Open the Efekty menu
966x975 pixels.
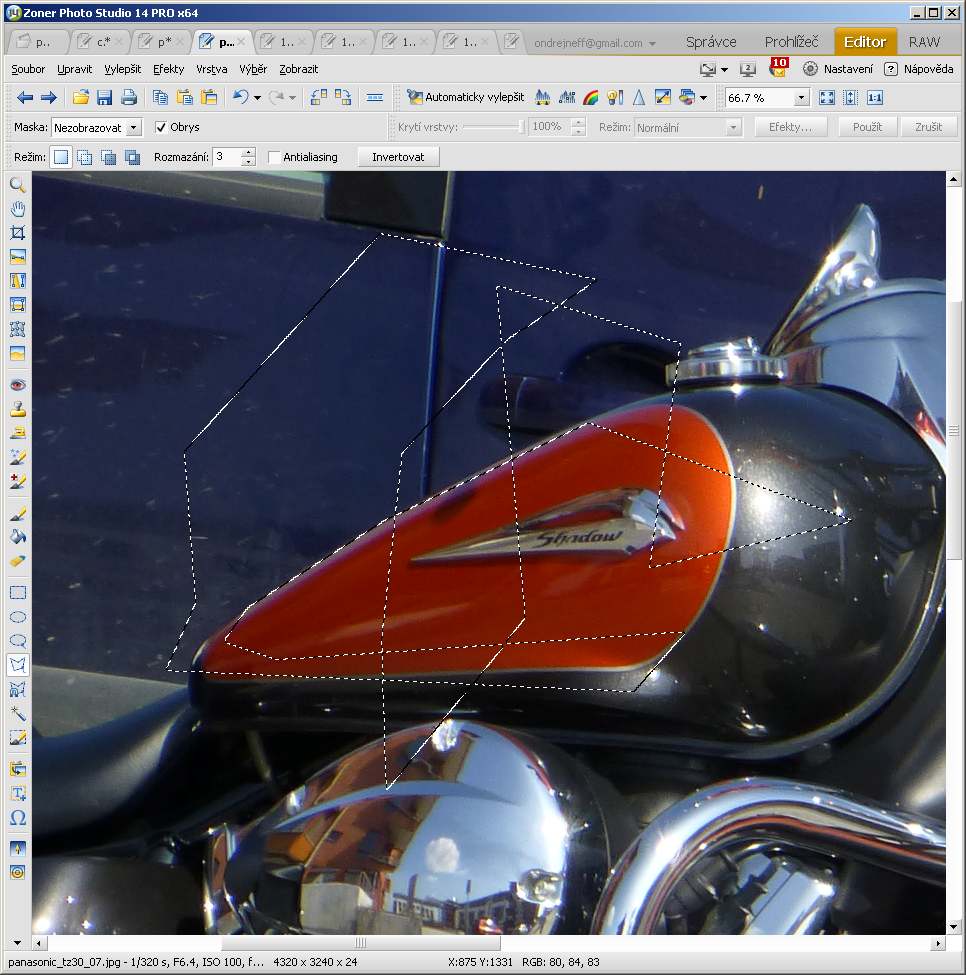point(168,70)
